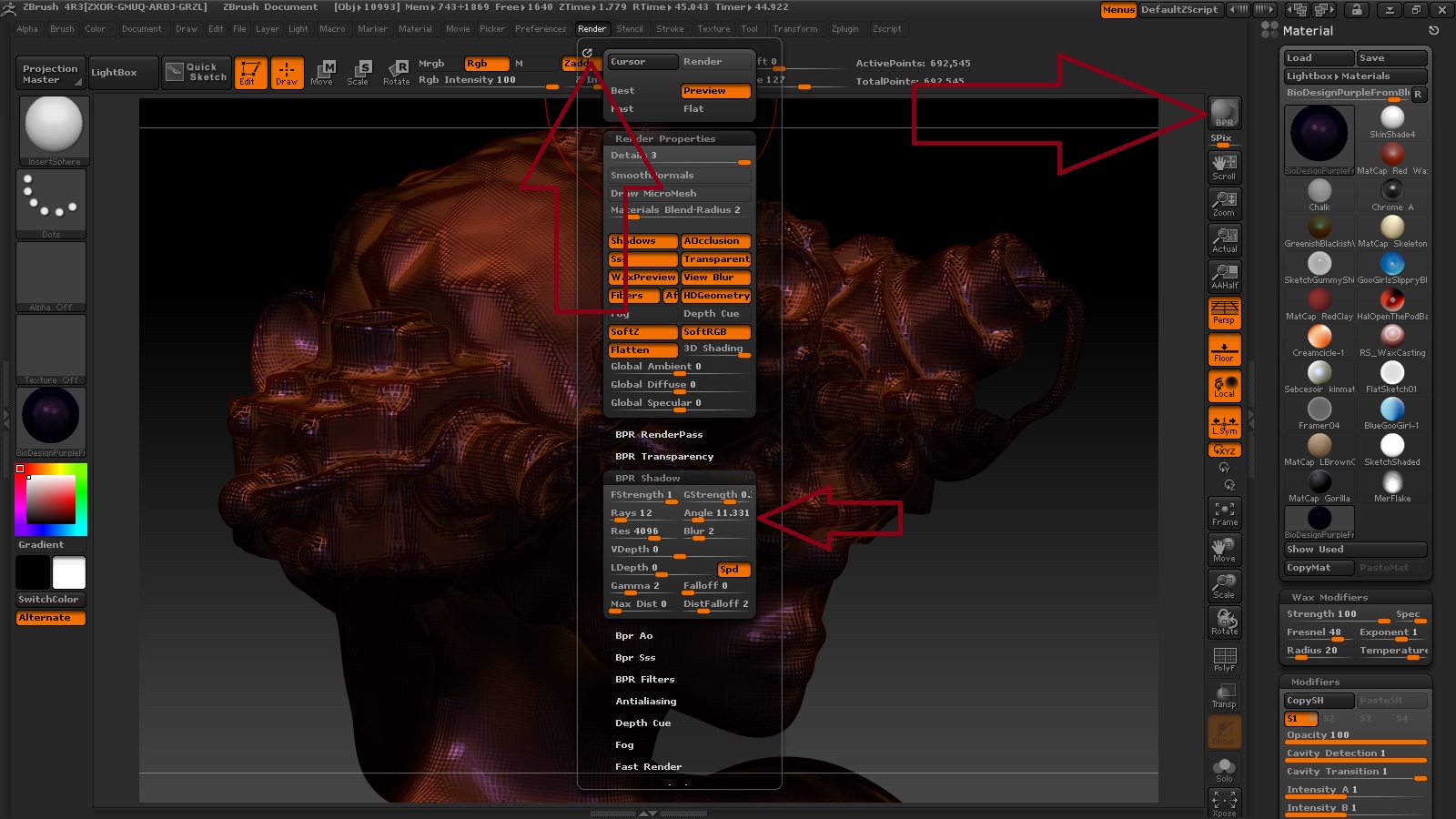Adjust the Rgb Intensity slider

[x=489, y=81]
